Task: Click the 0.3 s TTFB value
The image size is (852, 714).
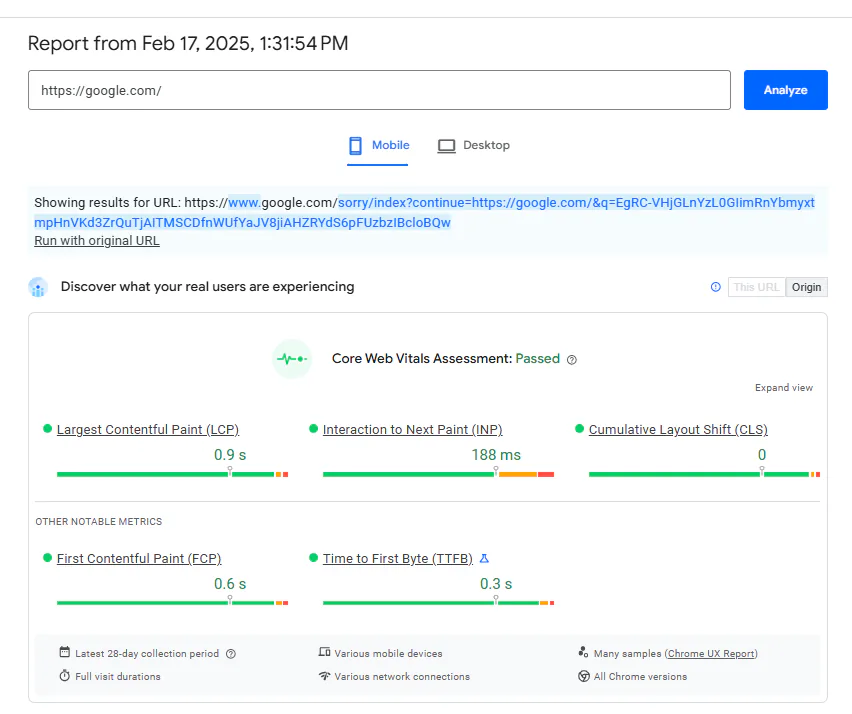Action: pos(496,584)
